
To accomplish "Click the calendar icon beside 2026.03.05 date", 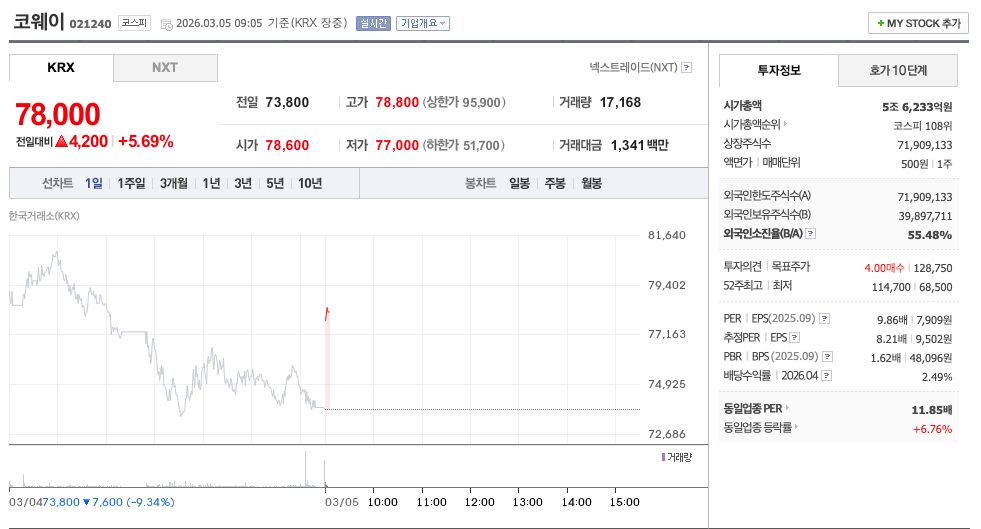I will (x=166, y=24).
